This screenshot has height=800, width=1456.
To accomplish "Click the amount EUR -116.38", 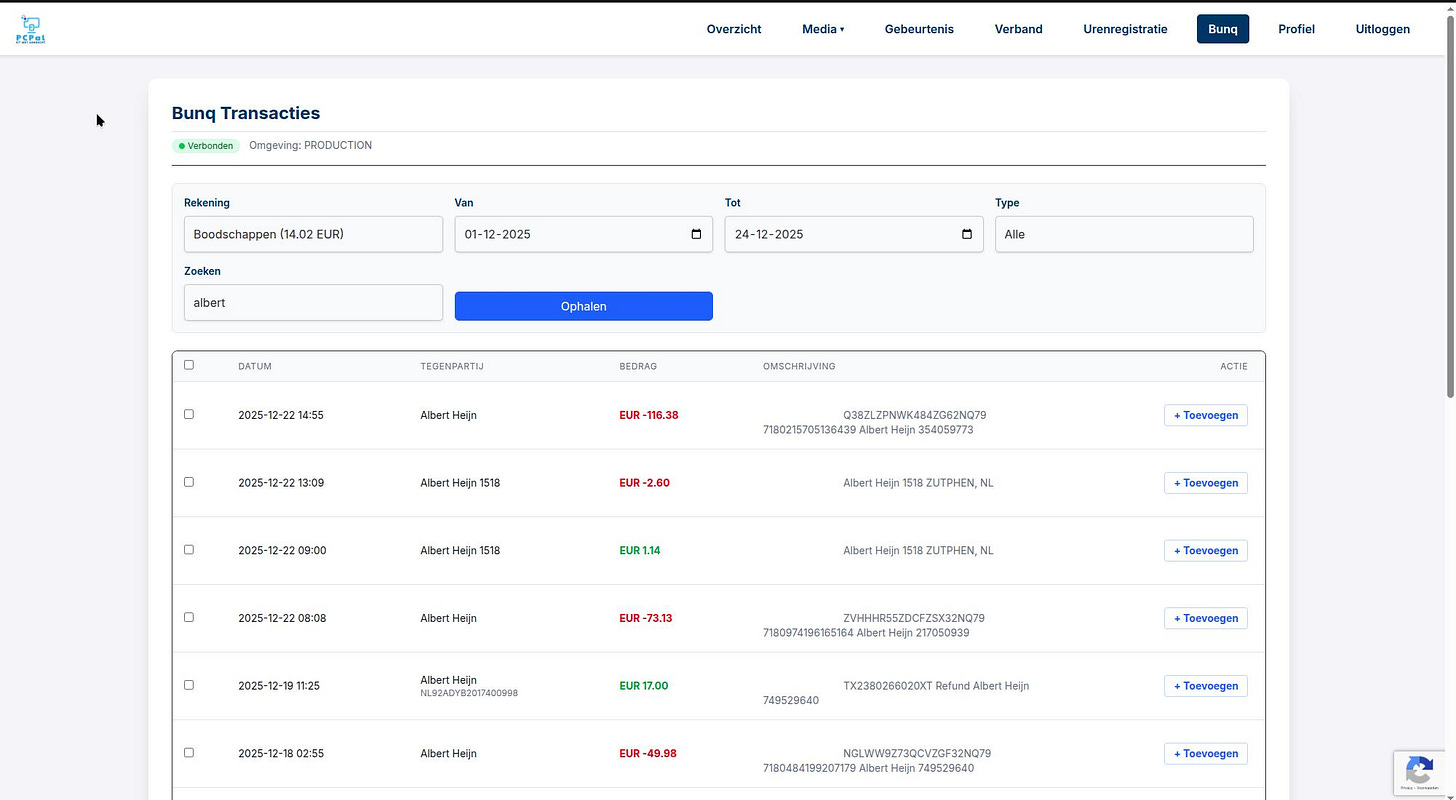I will point(649,415).
